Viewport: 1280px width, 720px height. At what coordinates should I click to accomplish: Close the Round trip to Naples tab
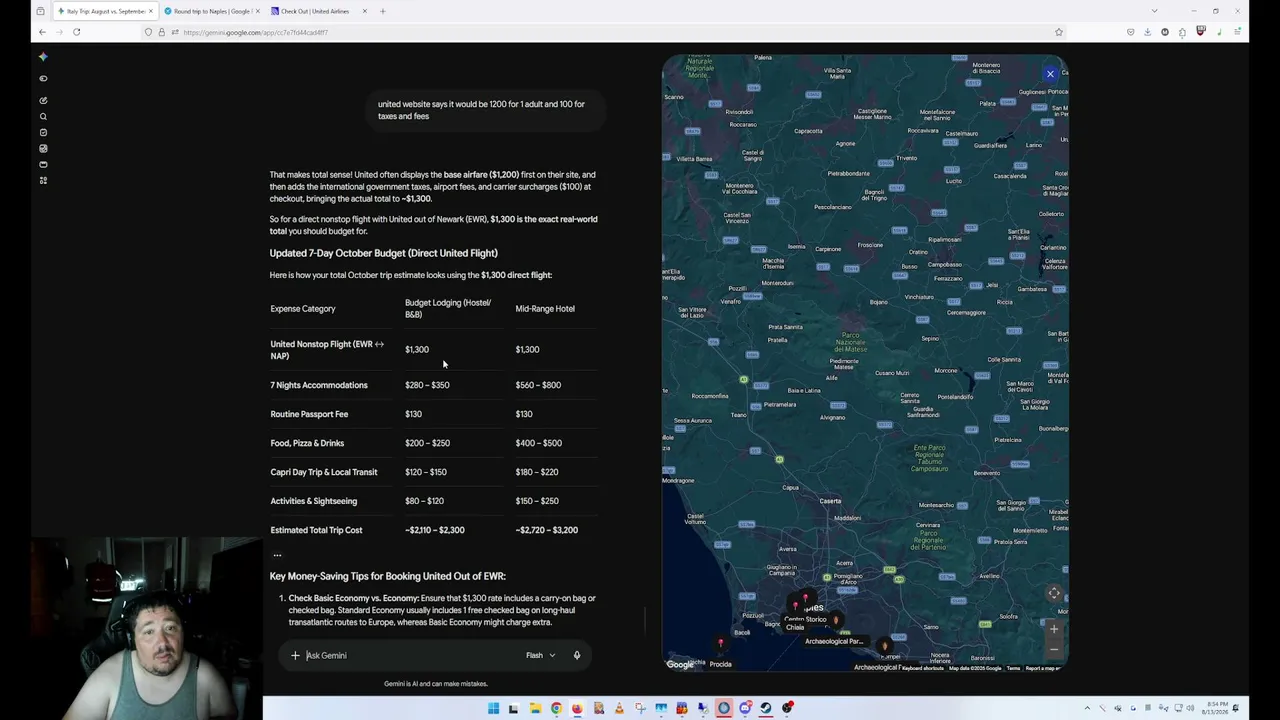257,11
